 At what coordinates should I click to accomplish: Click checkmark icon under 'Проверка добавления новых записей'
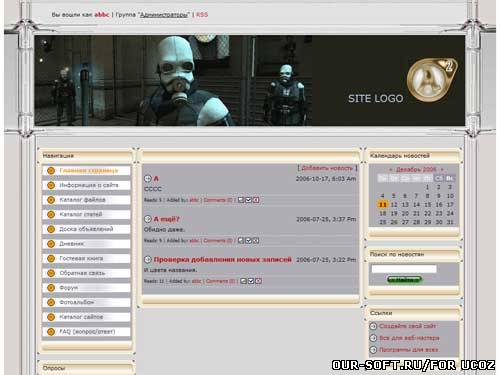pyautogui.click(x=251, y=281)
